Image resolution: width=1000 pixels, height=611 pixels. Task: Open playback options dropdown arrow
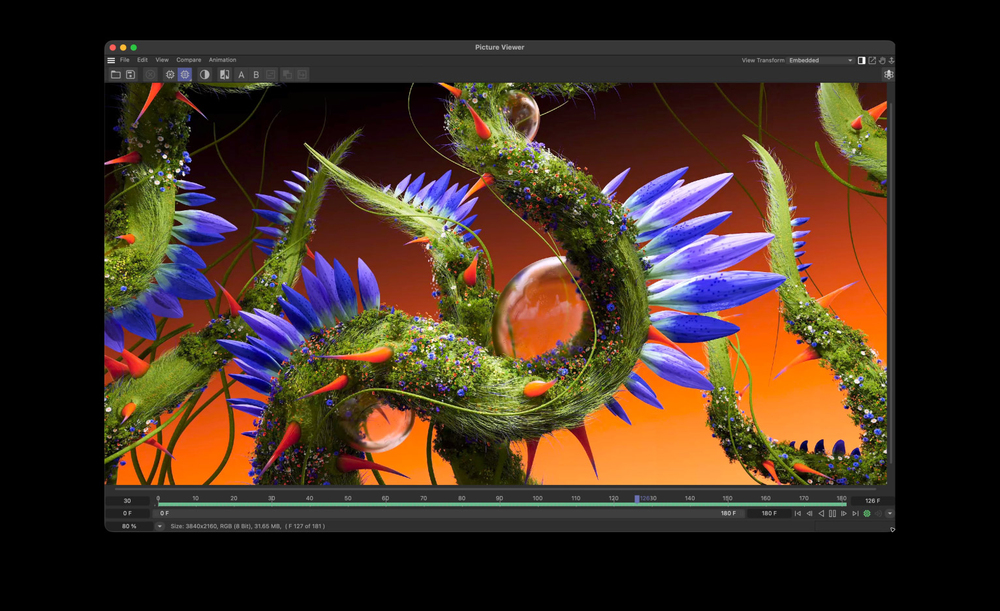click(890, 513)
